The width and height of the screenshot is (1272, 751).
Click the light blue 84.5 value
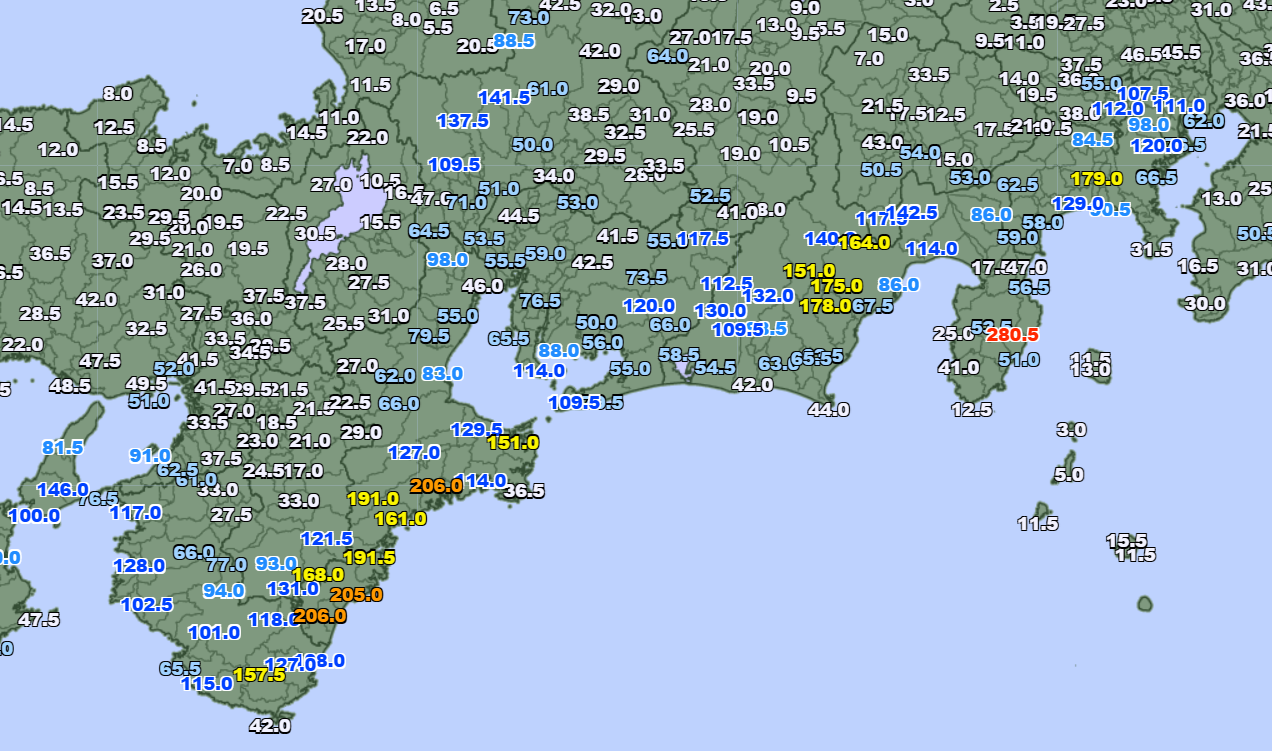(x=1093, y=139)
